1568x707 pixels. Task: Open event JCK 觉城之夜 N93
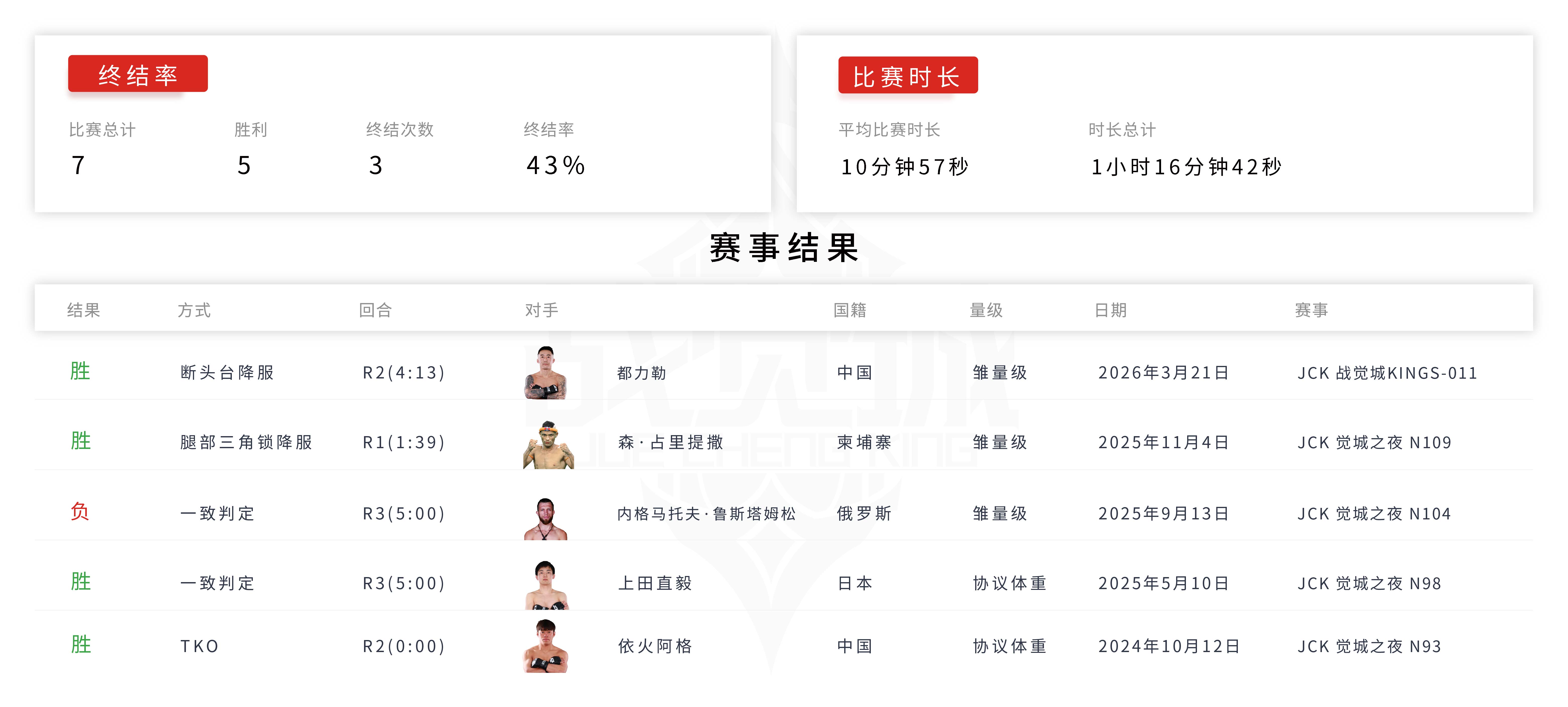(1369, 646)
